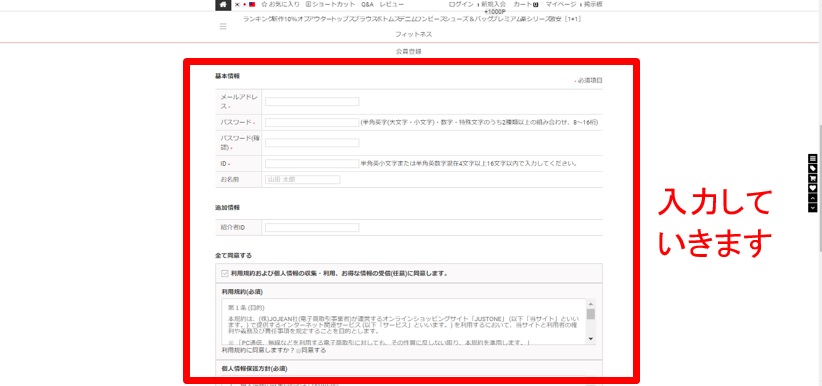Switch to the Korean flag language

237,5
